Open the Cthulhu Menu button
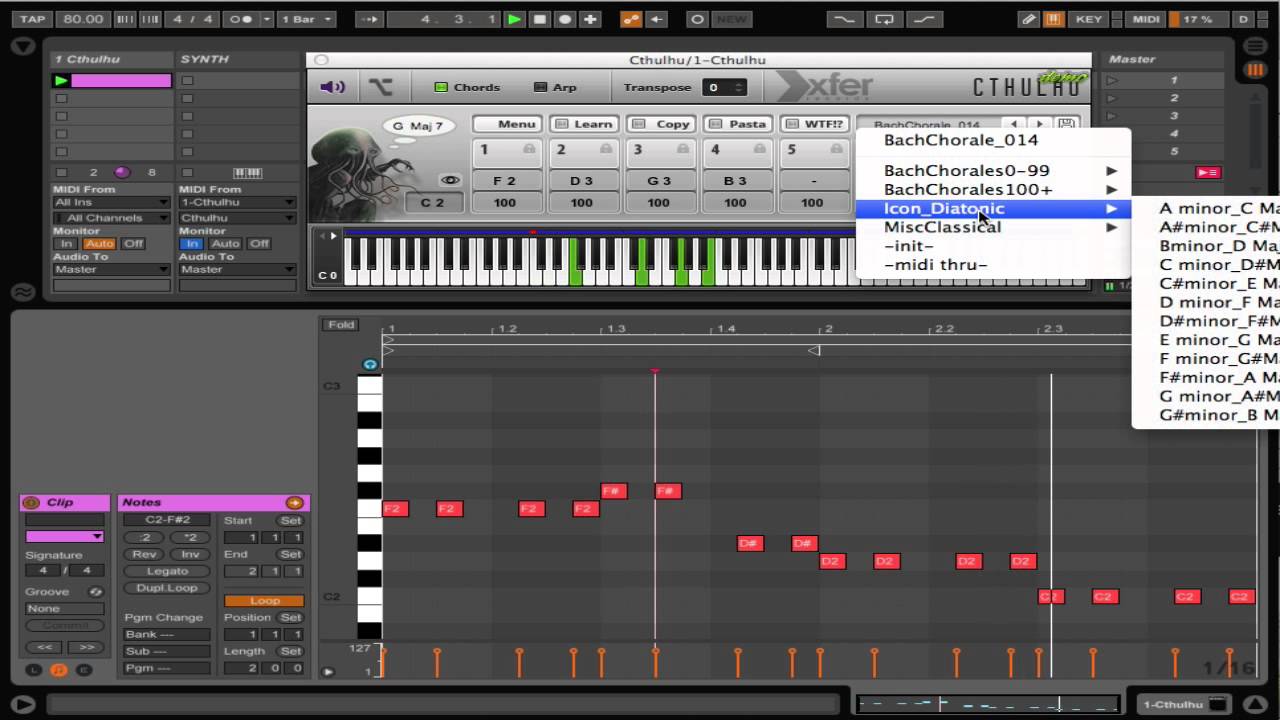Viewport: 1280px width, 720px height. point(507,124)
